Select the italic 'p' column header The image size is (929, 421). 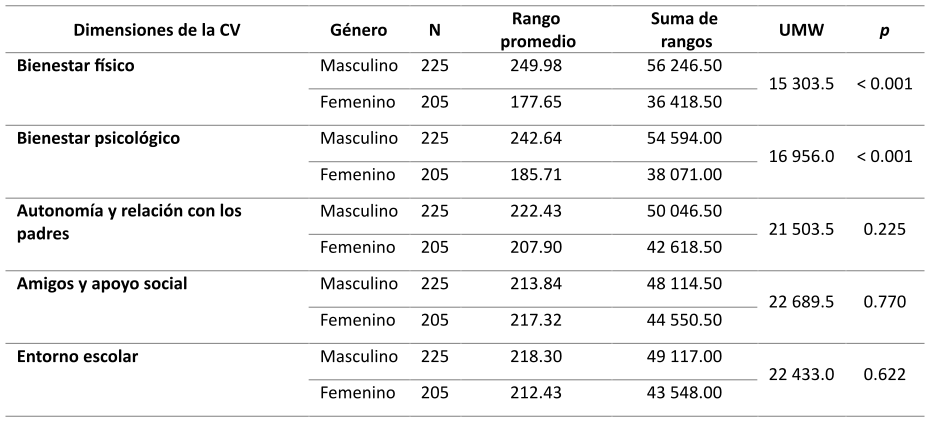click(x=884, y=30)
